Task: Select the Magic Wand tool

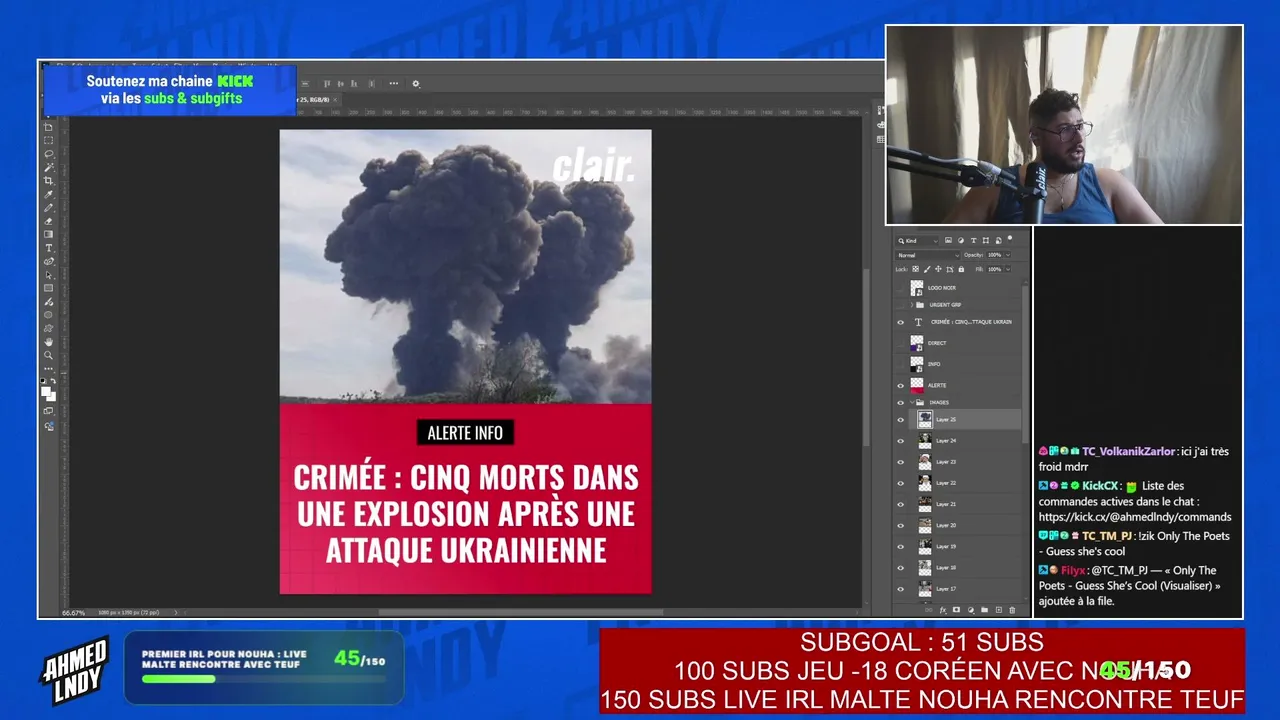Action: pos(48,167)
